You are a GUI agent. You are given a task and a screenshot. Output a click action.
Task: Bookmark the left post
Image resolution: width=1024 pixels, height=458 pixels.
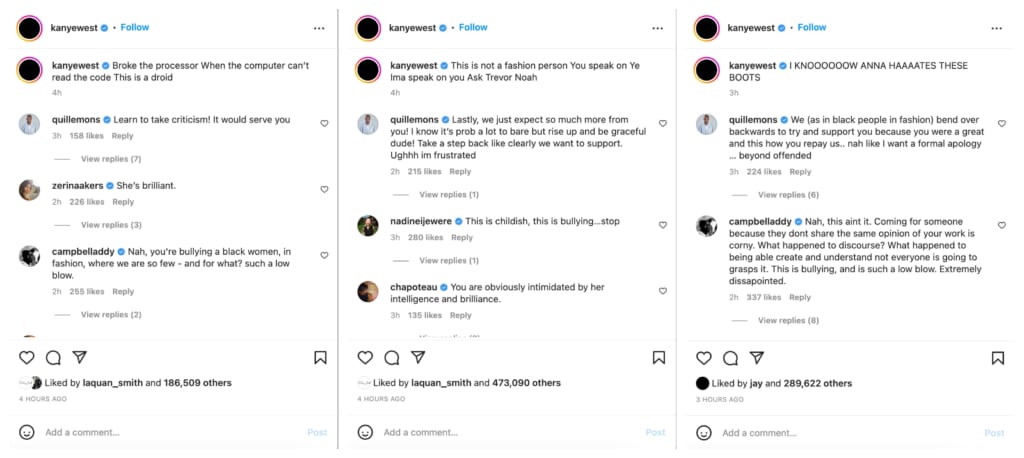(x=320, y=357)
